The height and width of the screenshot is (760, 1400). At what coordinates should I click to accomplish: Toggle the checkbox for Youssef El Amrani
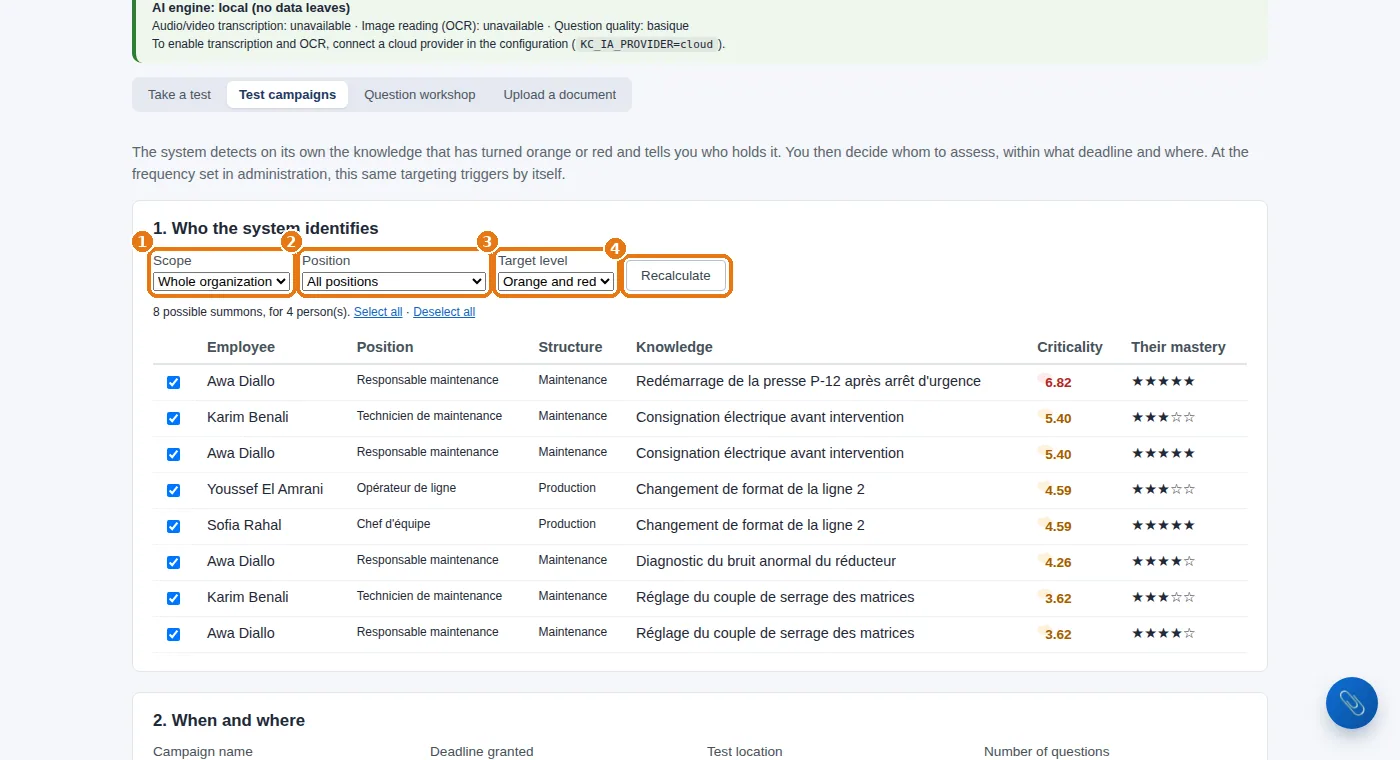click(173, 490)
